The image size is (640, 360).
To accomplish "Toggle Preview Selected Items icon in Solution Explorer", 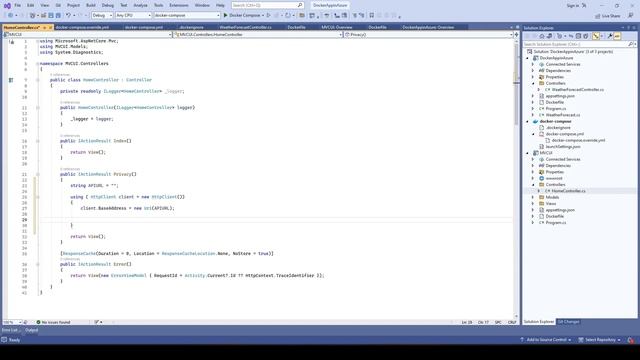I will click(617, 36).
